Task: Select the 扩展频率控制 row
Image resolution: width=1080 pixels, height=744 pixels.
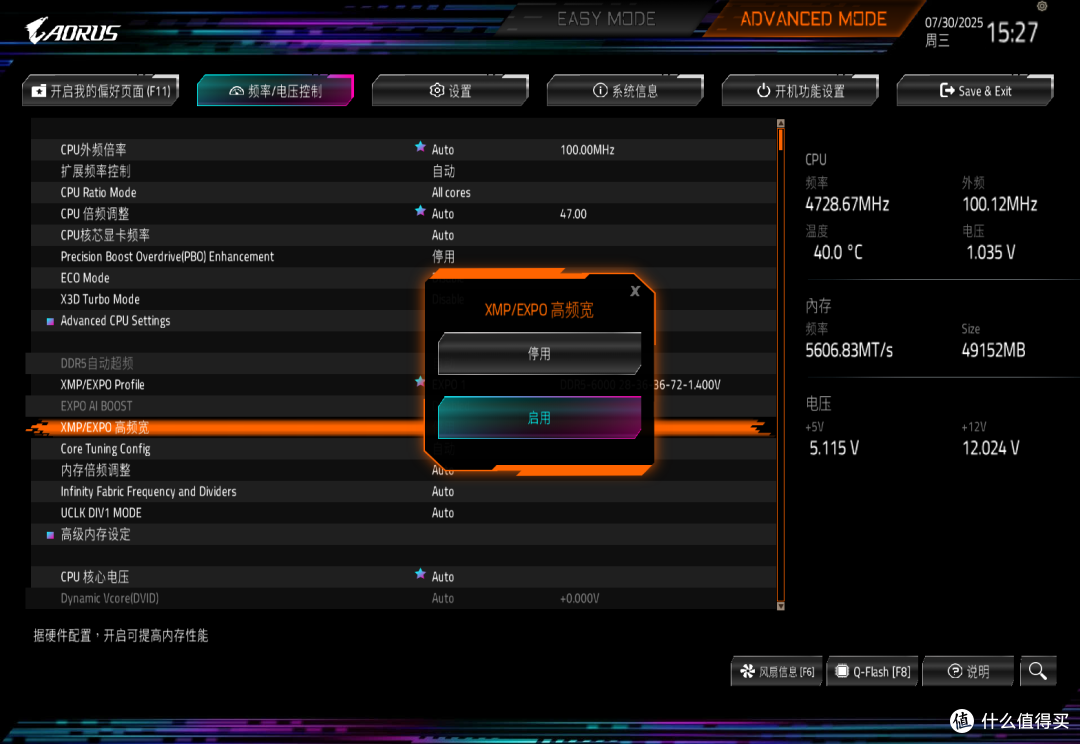Action: 404,171
